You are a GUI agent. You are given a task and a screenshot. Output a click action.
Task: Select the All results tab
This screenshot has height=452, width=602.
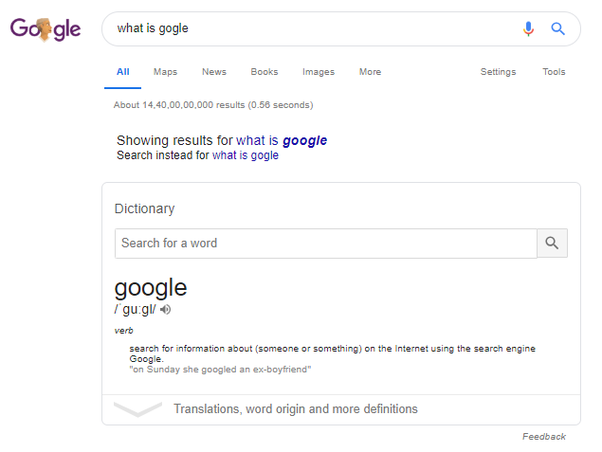tap(123, 72)
